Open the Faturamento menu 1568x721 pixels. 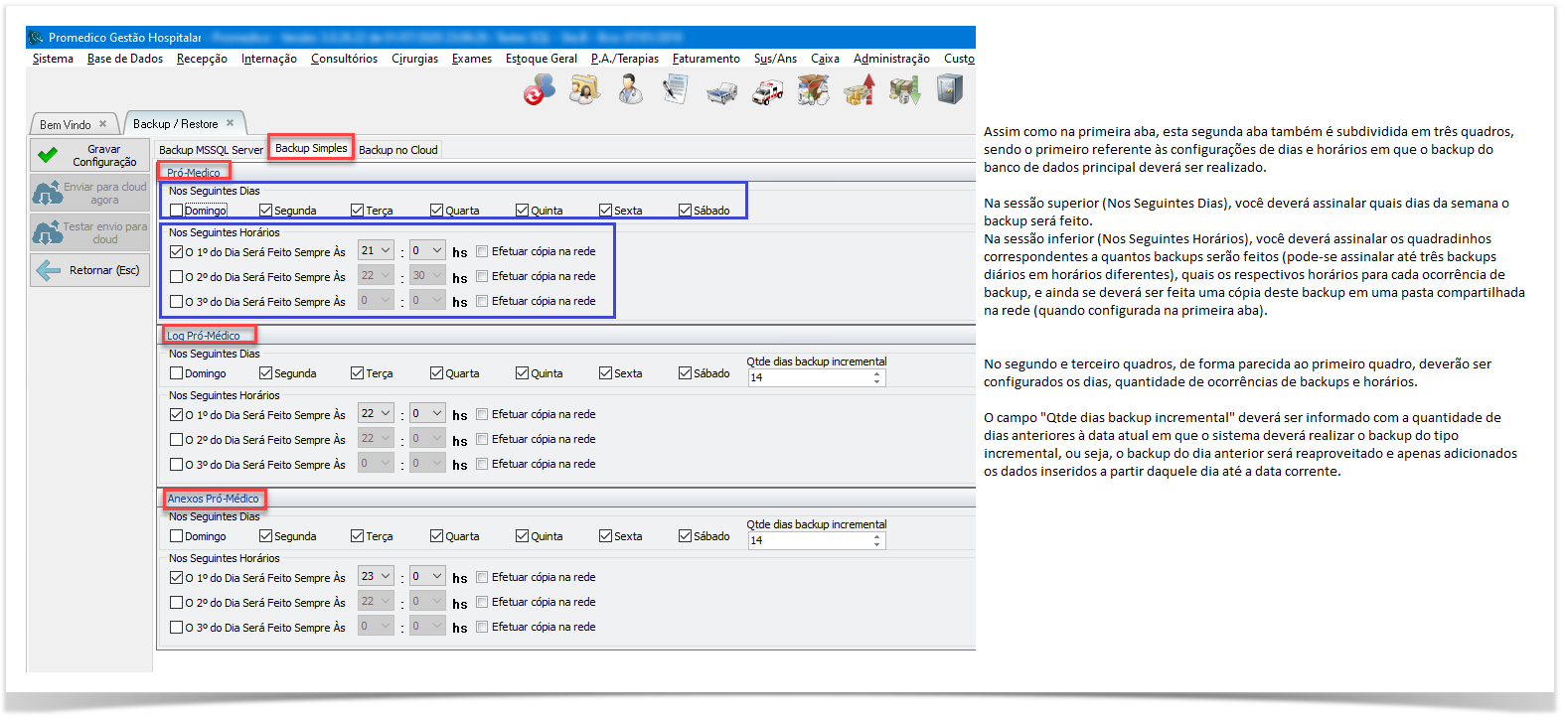pyautogui.click(x=706, y=59)
